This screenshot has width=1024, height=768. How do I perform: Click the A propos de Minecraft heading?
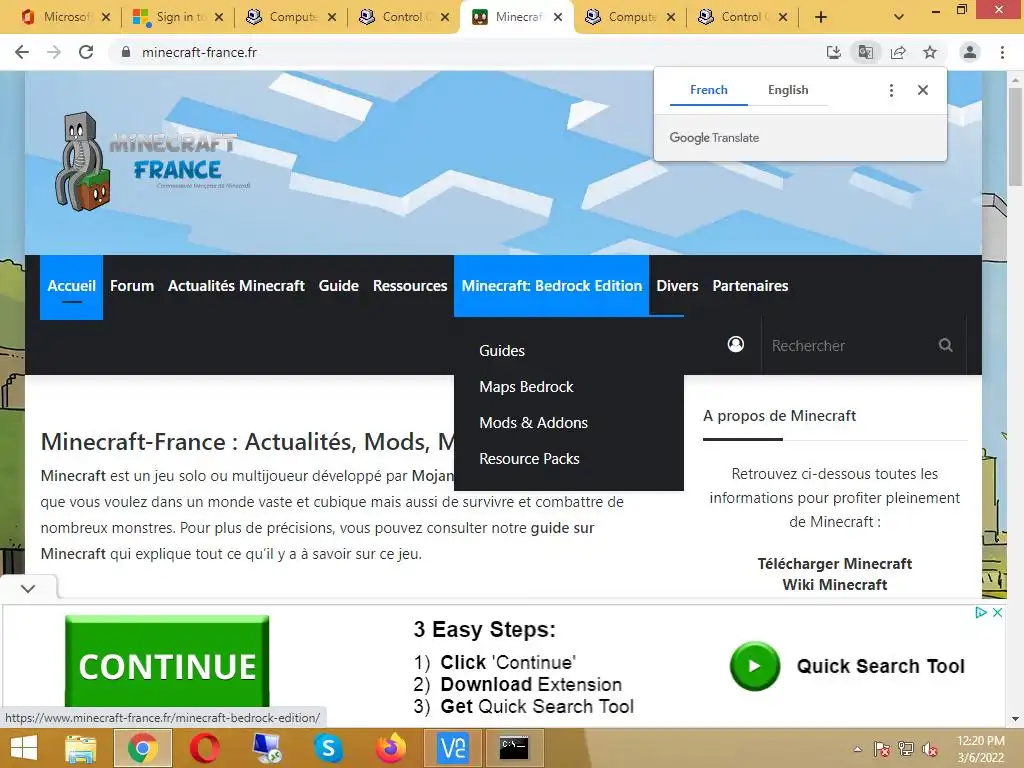(x=779, y=416)
